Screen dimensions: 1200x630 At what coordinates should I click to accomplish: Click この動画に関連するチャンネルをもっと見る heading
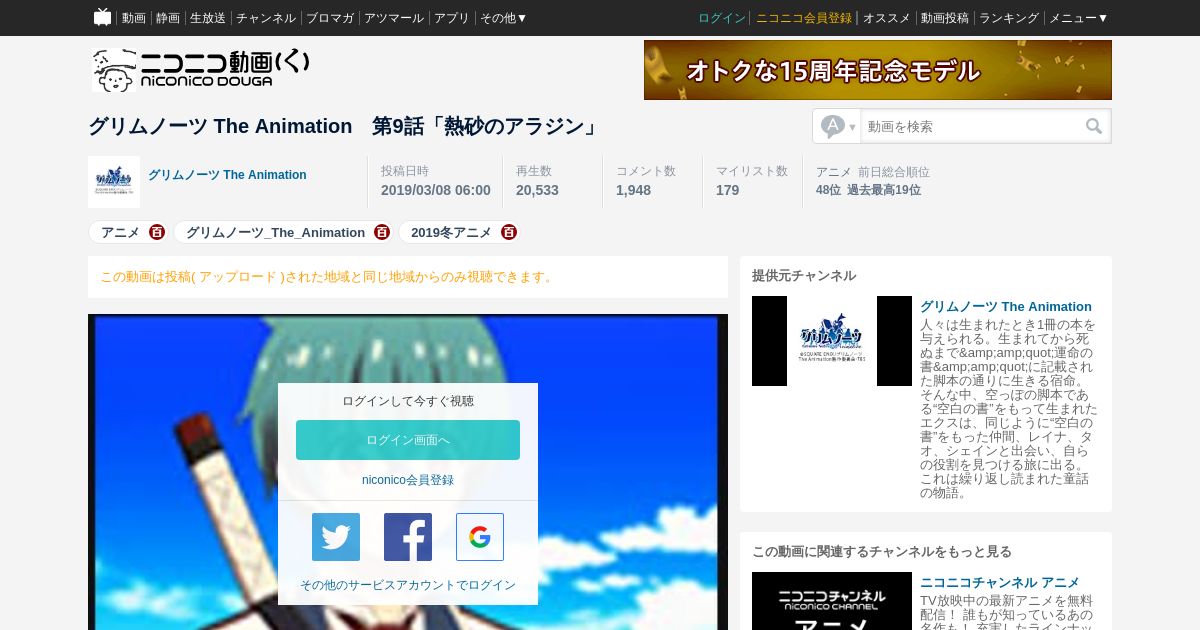[x=882, y=552]
